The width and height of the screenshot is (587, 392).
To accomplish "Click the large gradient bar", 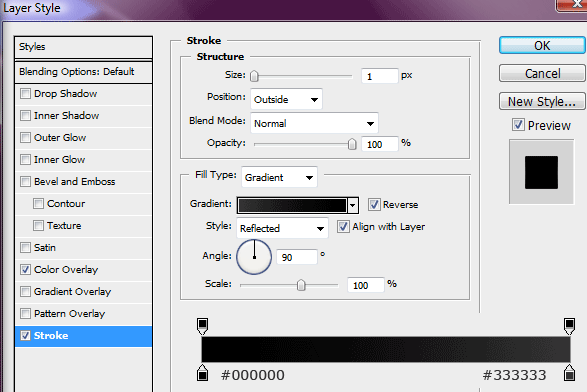I will click(386, 349).
